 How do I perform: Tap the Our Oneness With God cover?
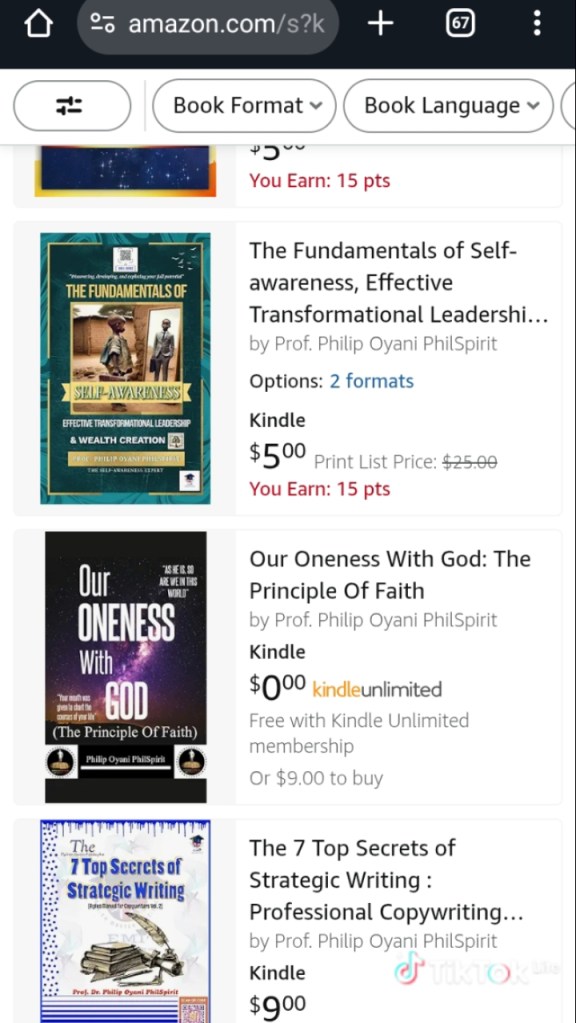[x=126, y=667]
